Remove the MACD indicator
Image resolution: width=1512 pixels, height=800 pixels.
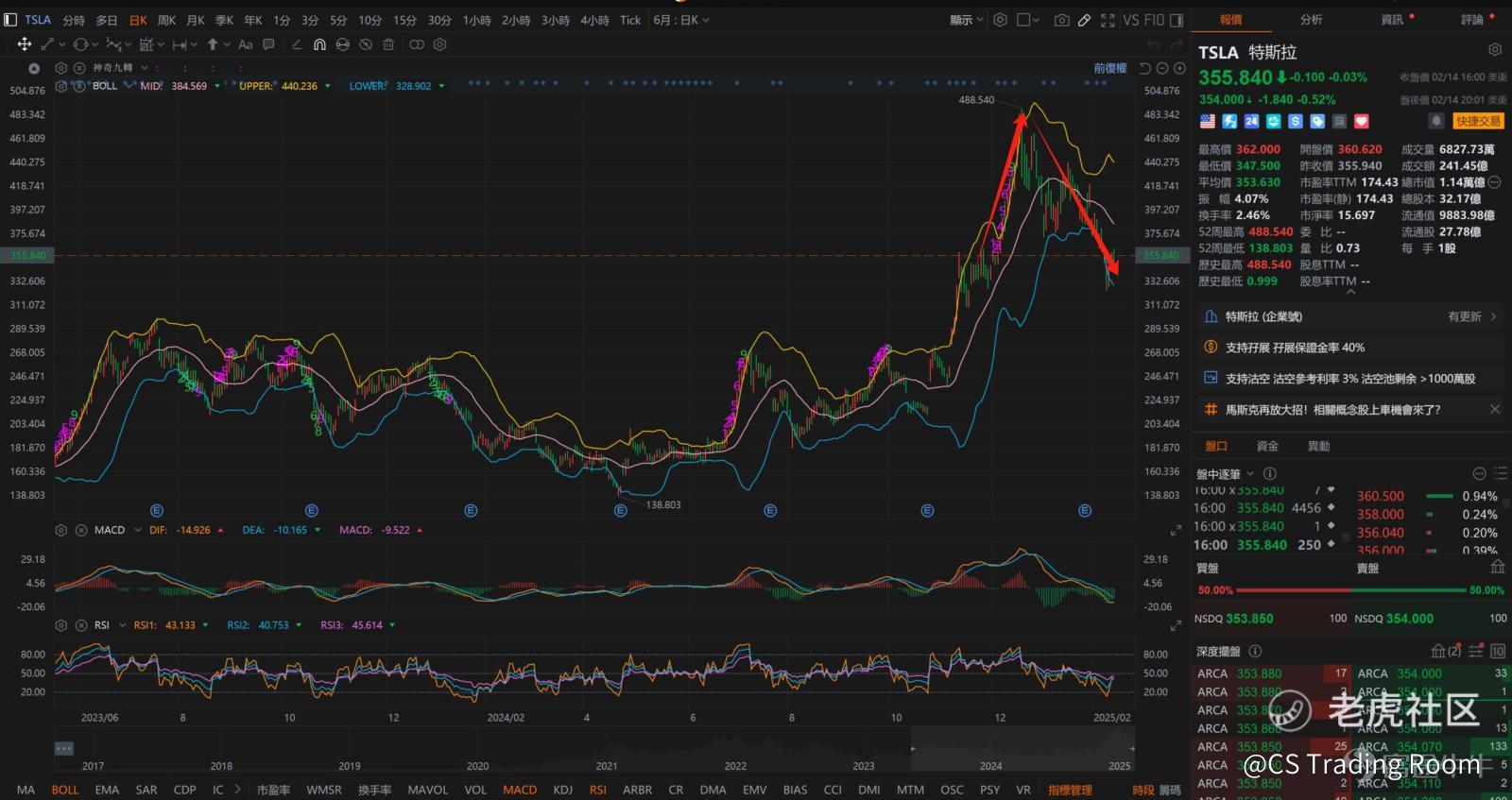(x=80, y=530)
